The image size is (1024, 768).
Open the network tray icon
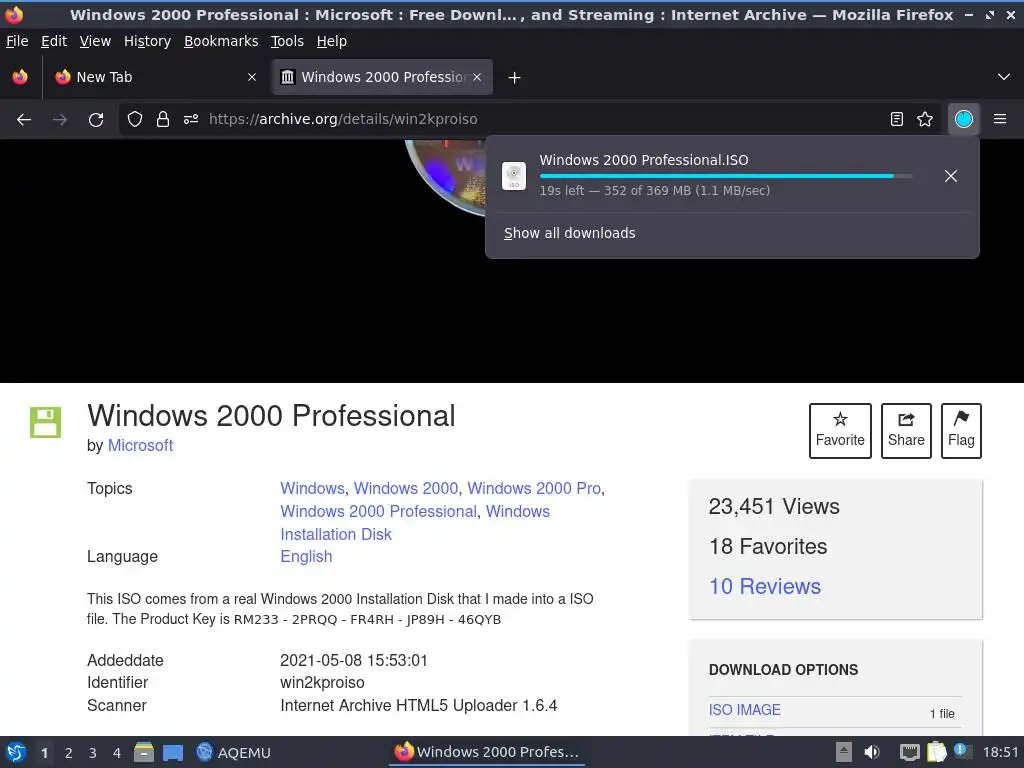(x=909, y=752)
